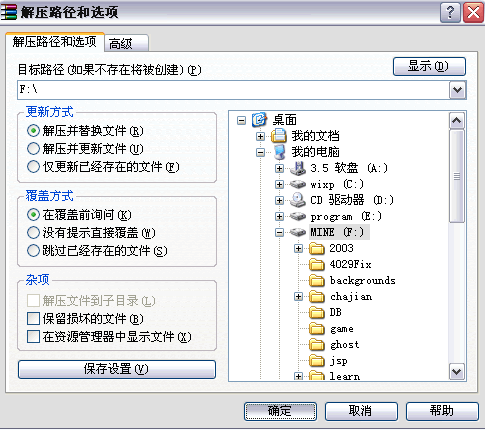
Task: Click the 保存设置(V) button
Action: (117, 369)
